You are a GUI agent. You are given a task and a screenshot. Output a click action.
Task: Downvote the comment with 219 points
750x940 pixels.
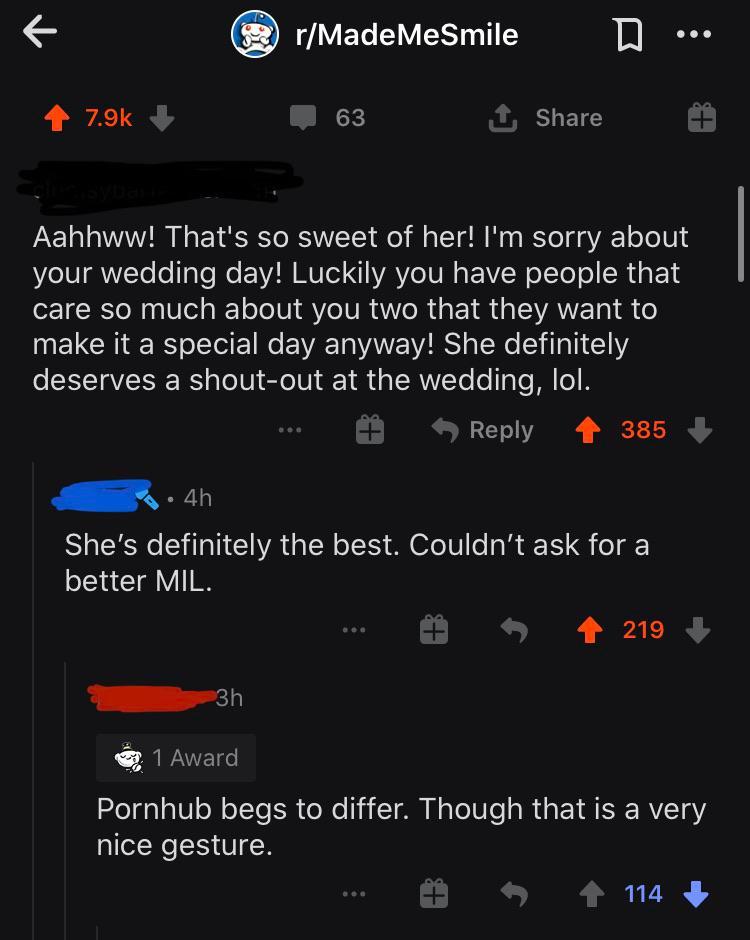698,630
